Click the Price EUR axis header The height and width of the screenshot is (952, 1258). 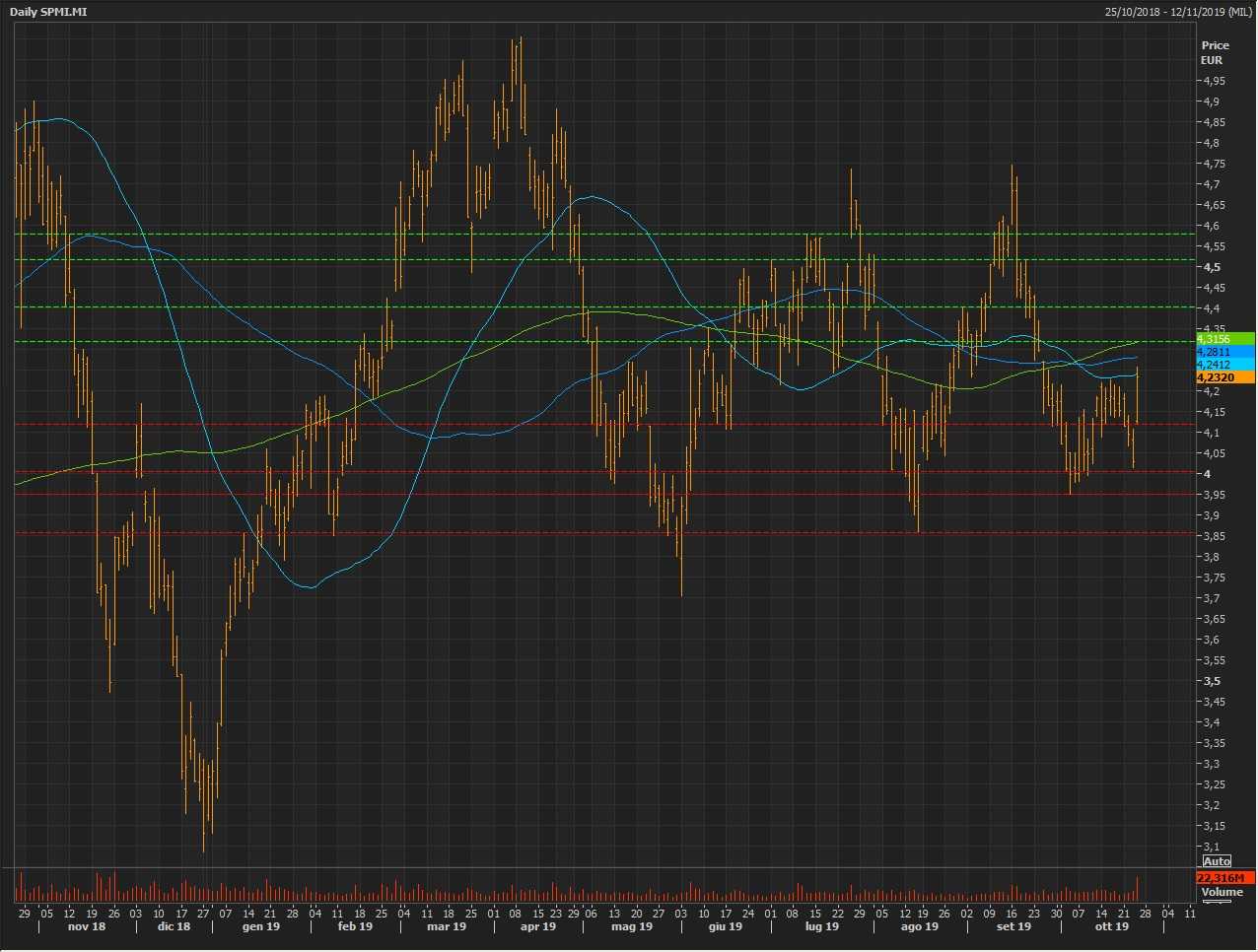[x=1215, y=52]
